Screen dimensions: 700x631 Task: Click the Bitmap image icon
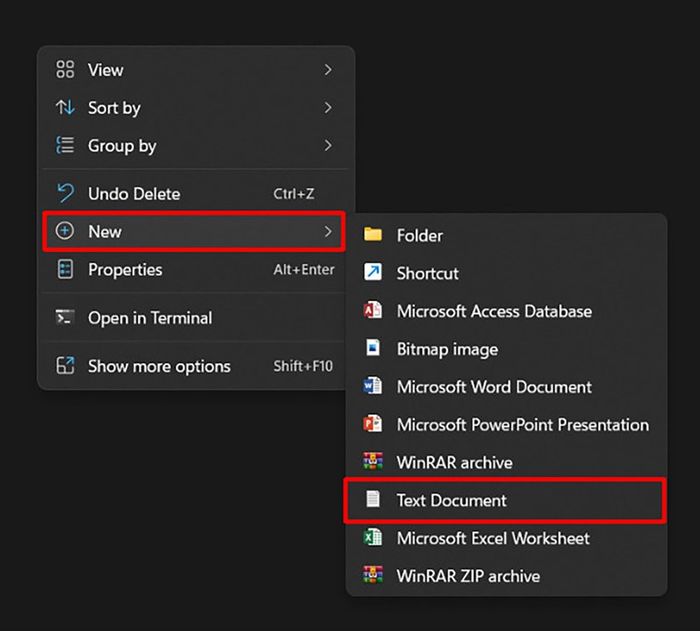point(373,348)
